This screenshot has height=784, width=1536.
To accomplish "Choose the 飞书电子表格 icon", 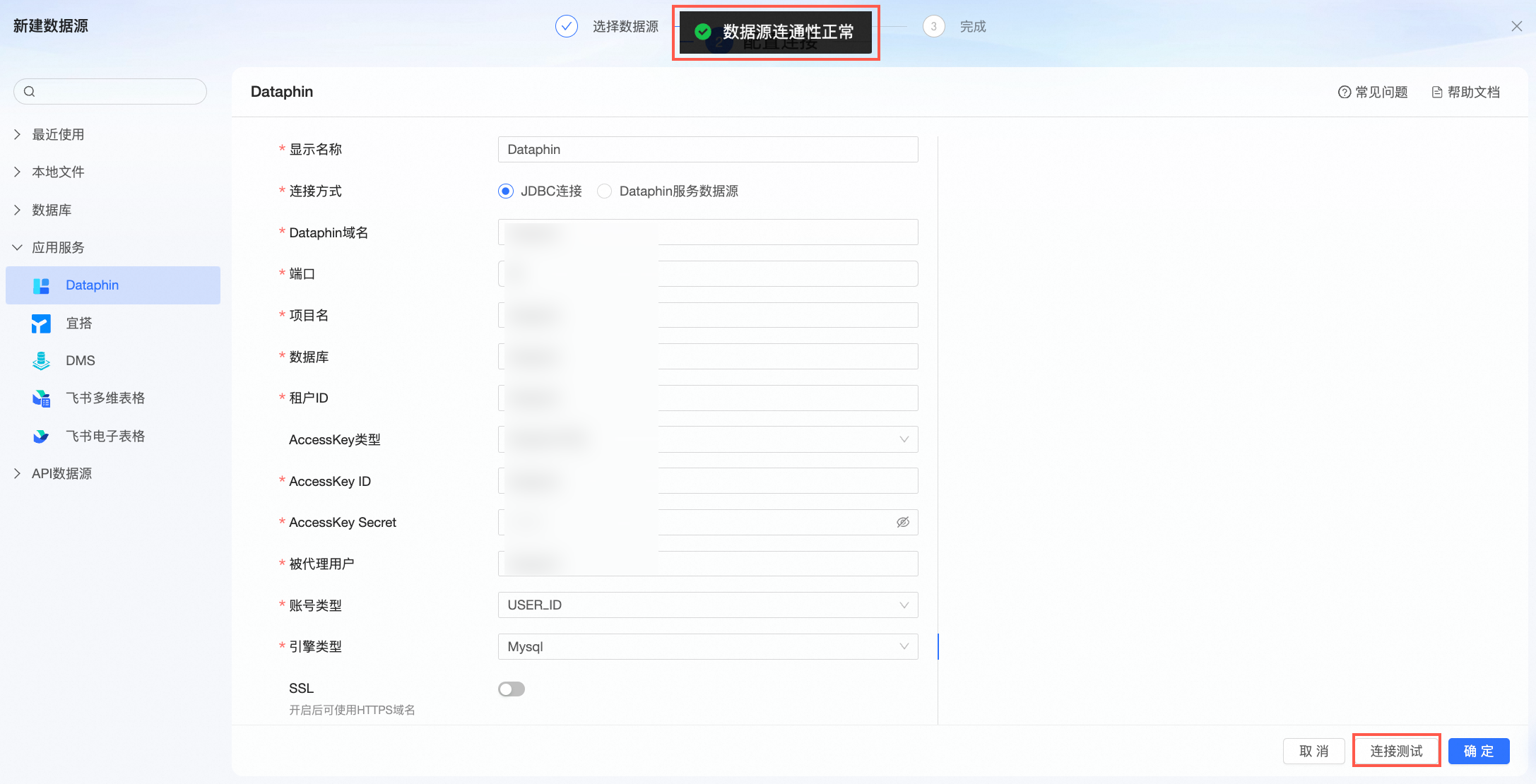I will click(41, 436).
